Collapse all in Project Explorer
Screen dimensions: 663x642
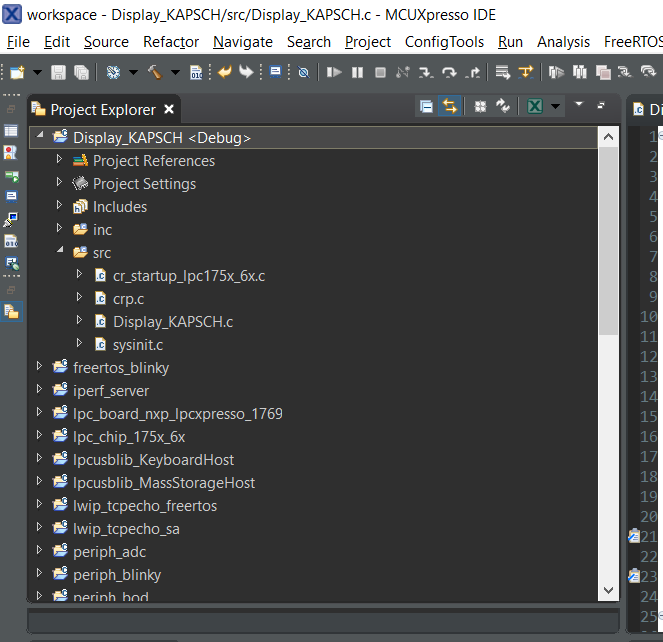(x=427, y=107)
